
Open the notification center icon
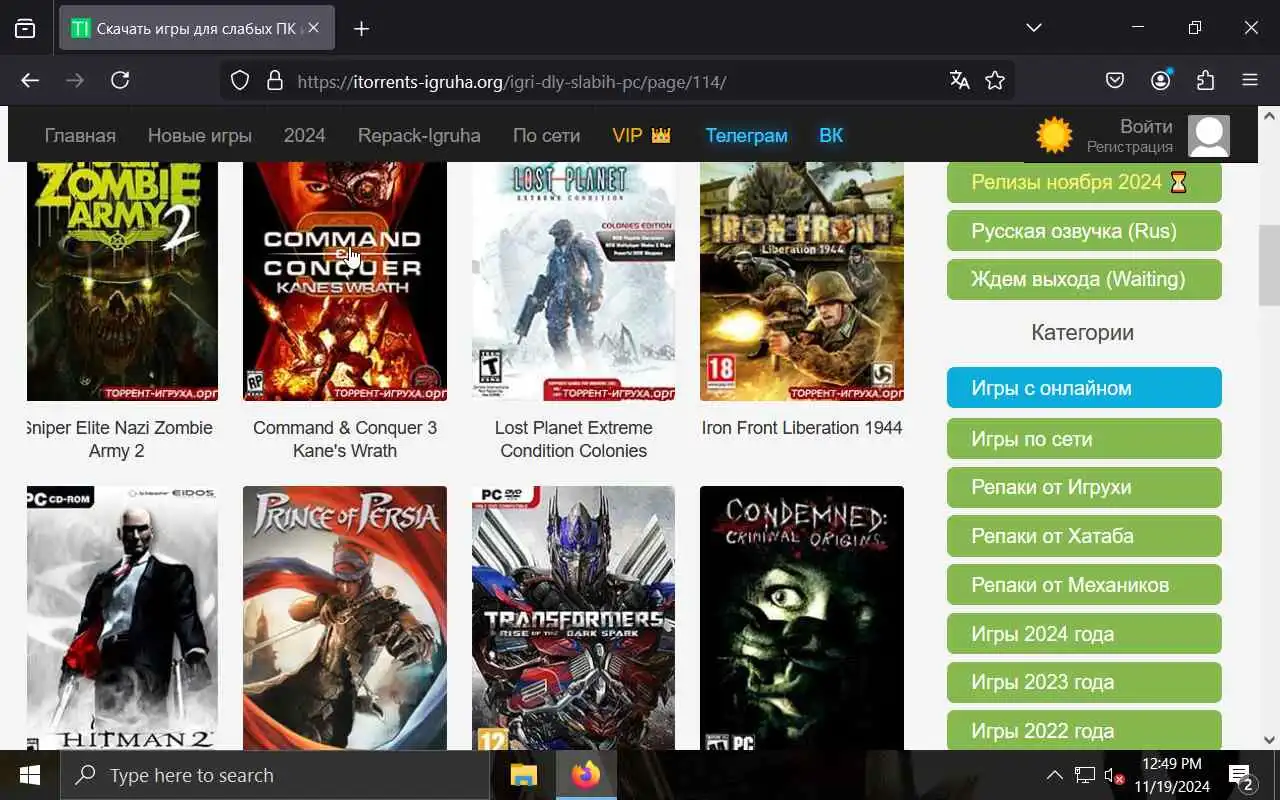coord(1242,776)
